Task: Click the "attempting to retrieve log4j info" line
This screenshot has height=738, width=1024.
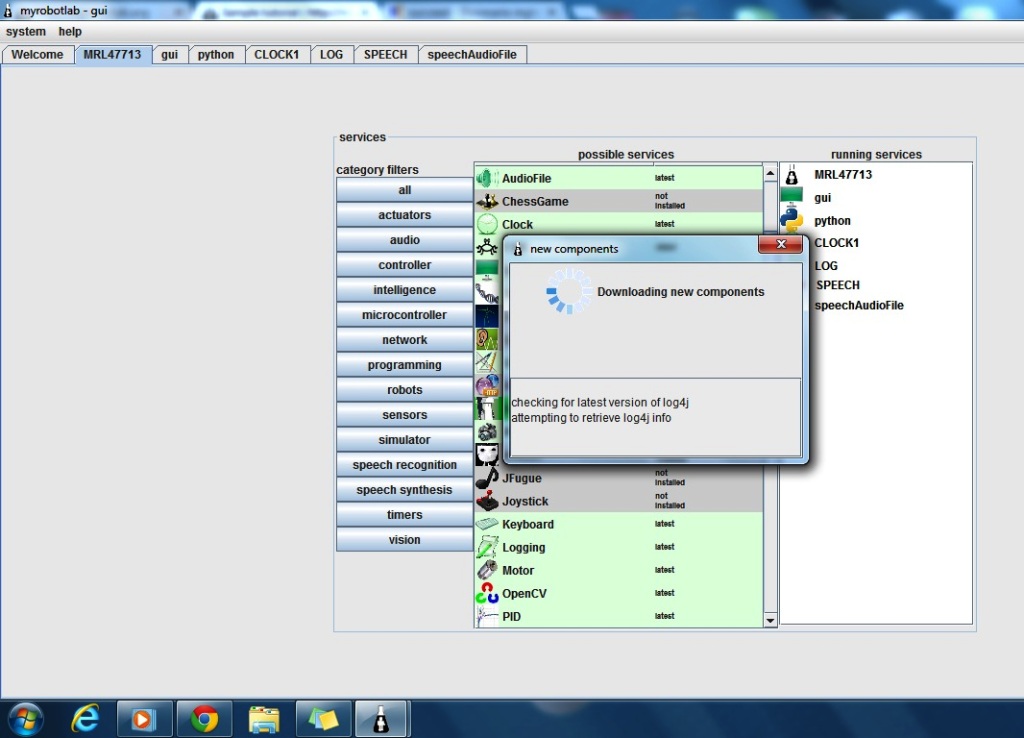Action: coord(592,418)
